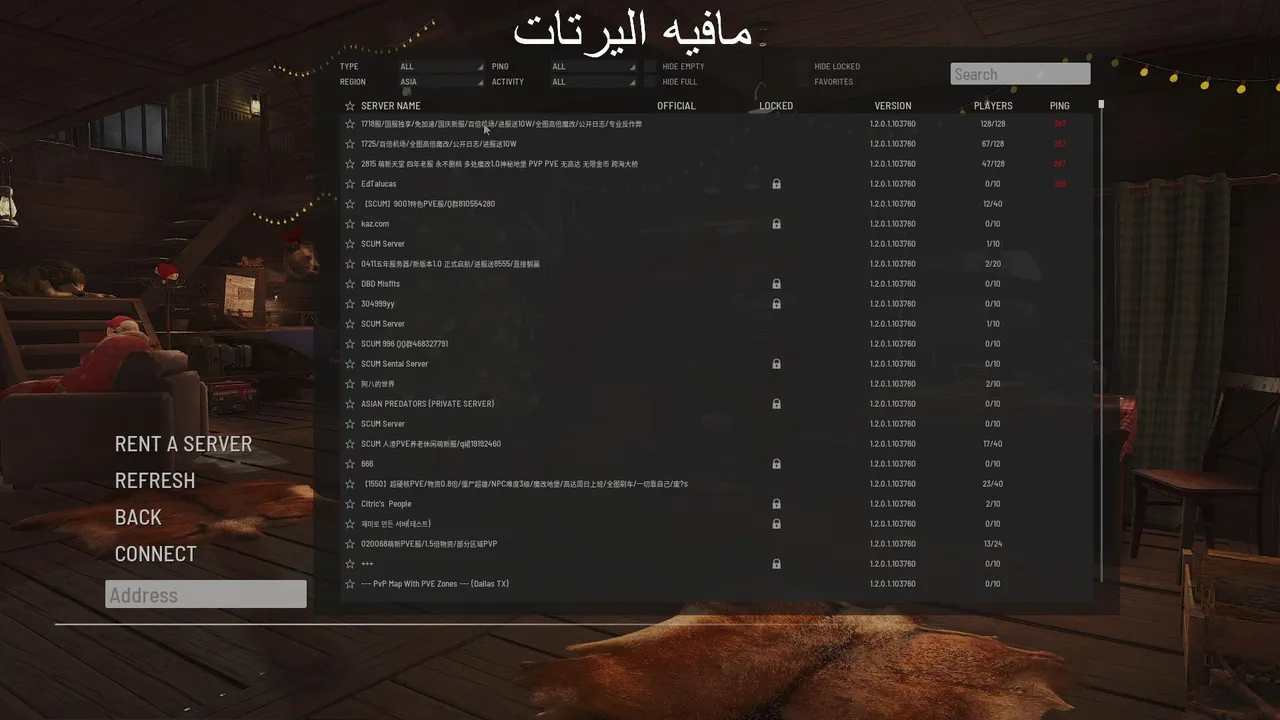Sort by the Version column header
1280x720 pixels.
[x=893, y=106]
